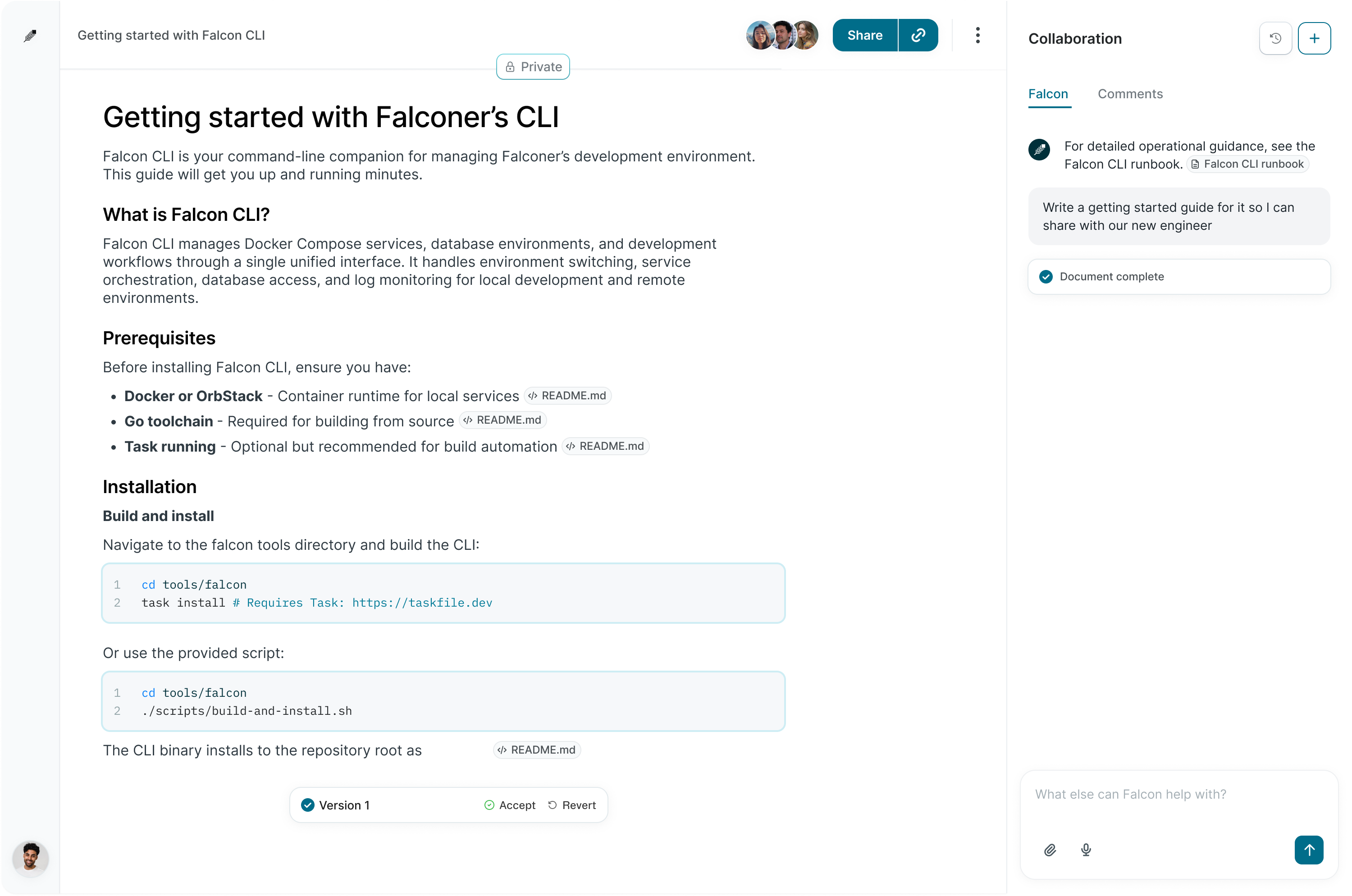Open your avatar in the bottom corner
Screen dimensions: 1352x896
coord(30,859)
